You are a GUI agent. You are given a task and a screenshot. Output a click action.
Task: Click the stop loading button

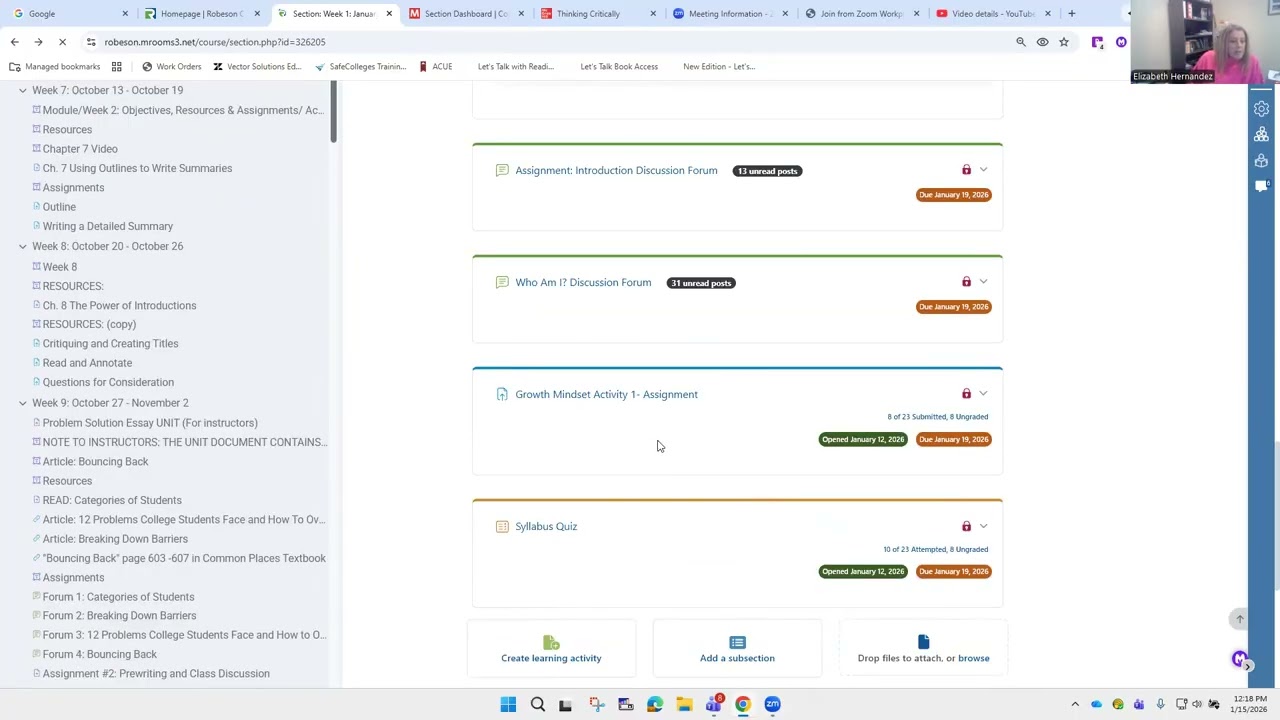(x=62, y=42)
